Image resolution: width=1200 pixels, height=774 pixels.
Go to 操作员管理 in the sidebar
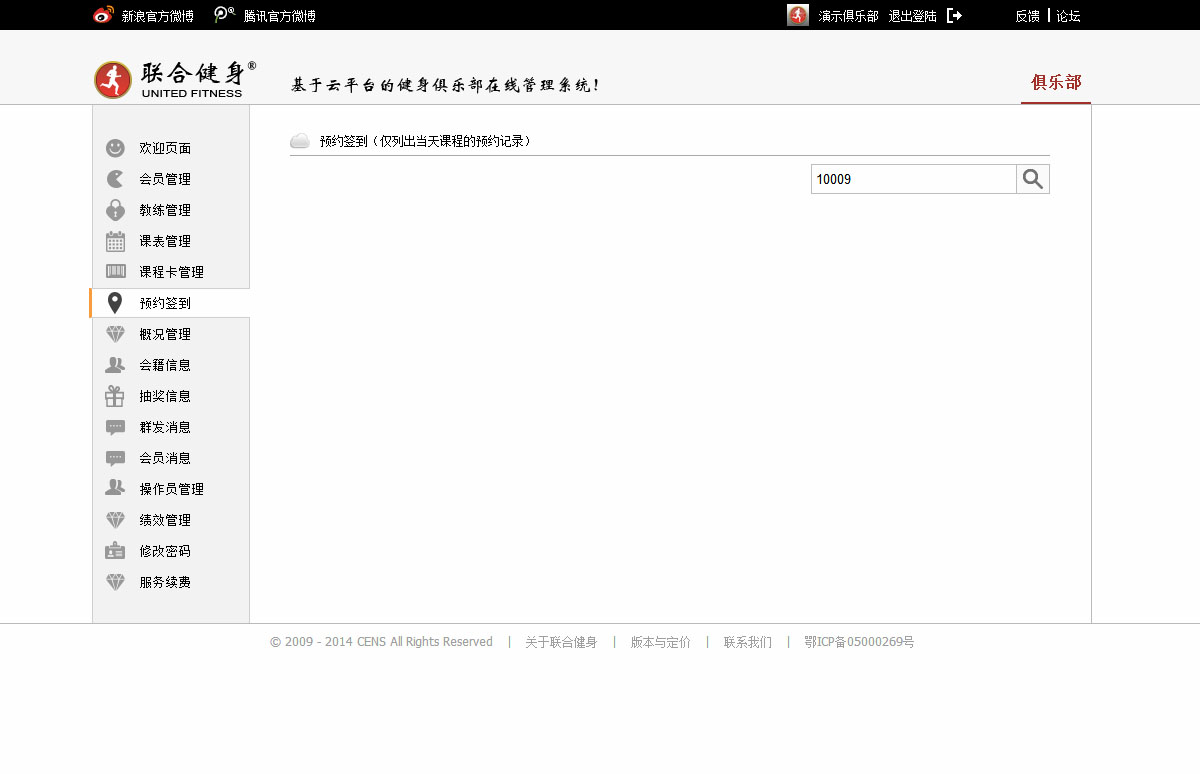[x=171, y=489]
